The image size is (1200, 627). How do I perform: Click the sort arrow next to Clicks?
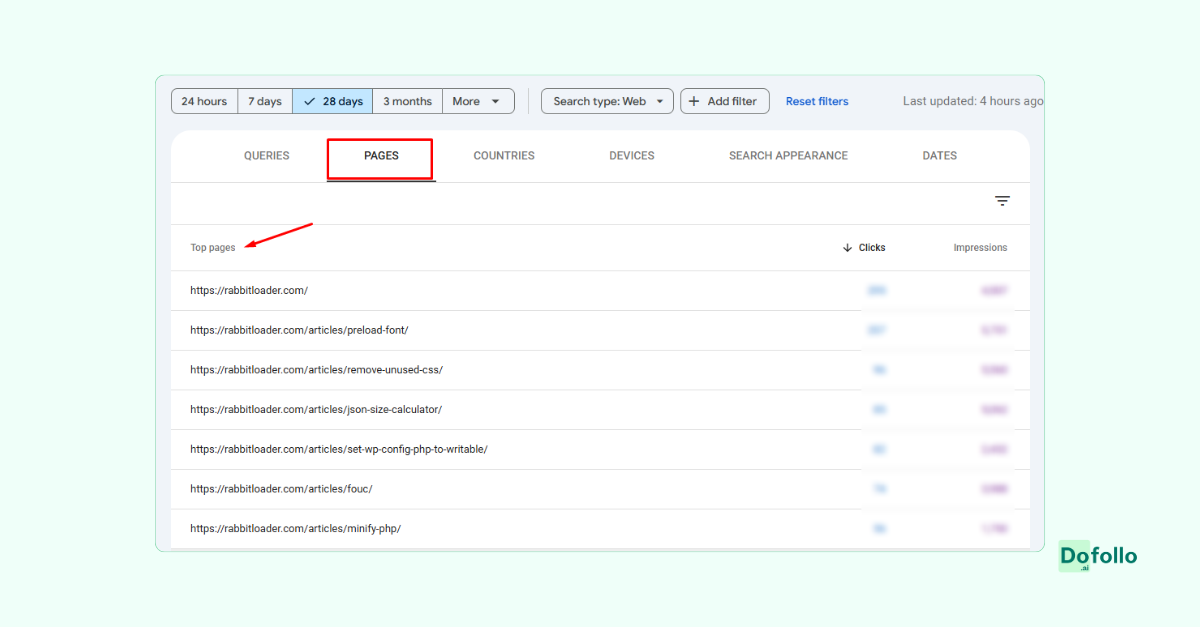[846, 247]
